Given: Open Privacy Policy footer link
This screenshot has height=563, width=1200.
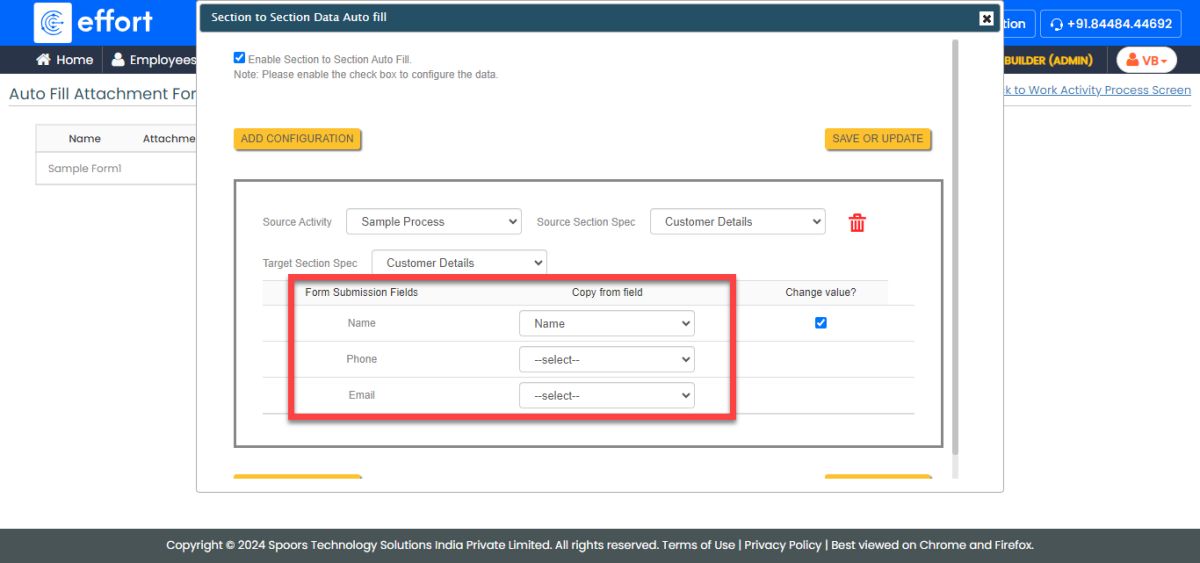Looking at the screenshot, I should tap(783, 545).
